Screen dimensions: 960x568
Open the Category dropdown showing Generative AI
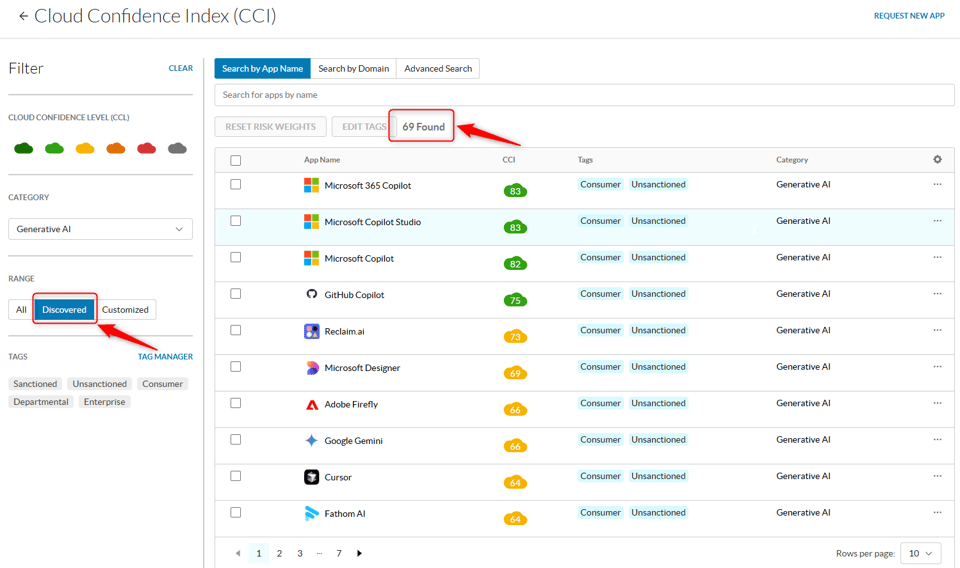[100, 229]
